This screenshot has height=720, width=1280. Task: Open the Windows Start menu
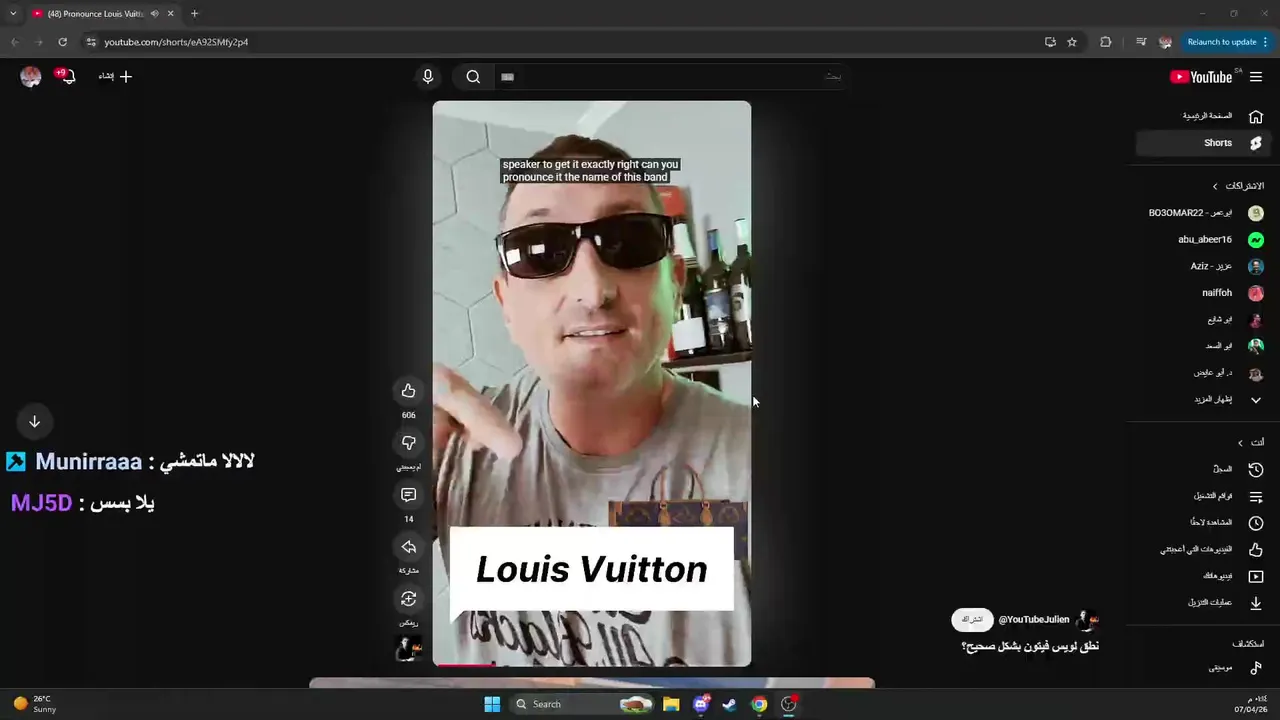pyautogui.click(x=492, y=704)
